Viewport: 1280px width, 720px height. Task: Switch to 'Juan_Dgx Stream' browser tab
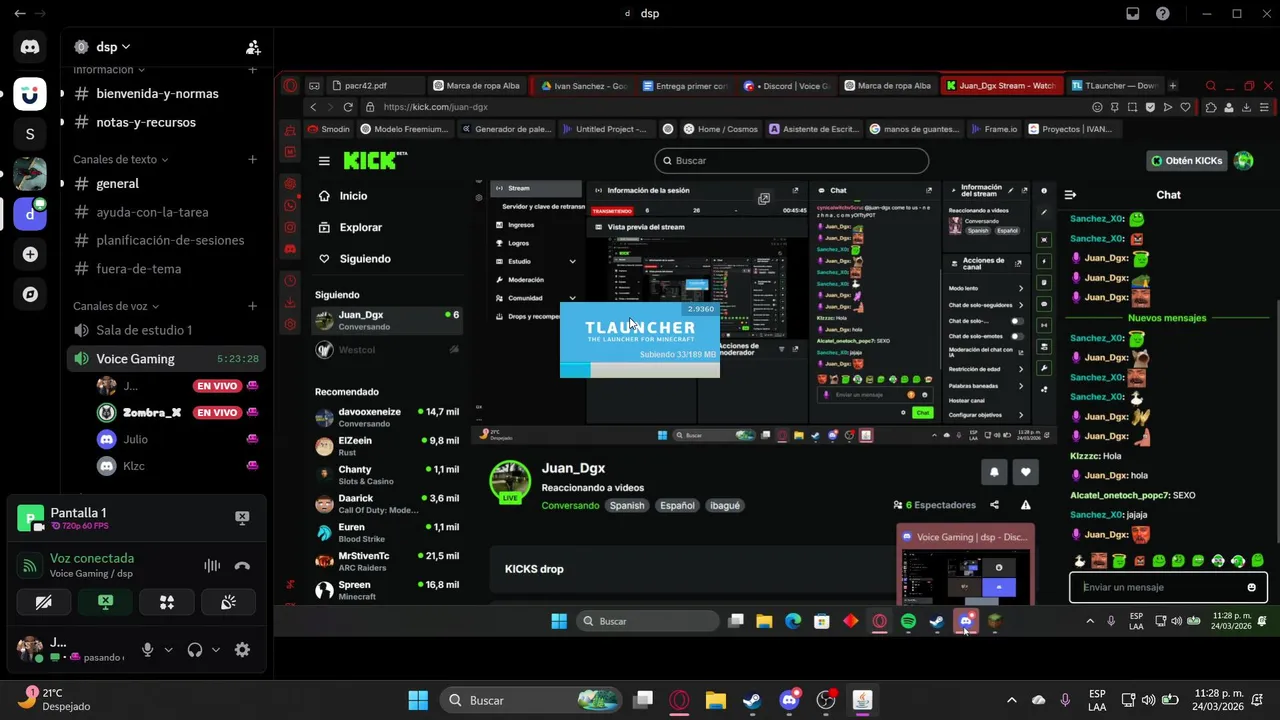1002,86
